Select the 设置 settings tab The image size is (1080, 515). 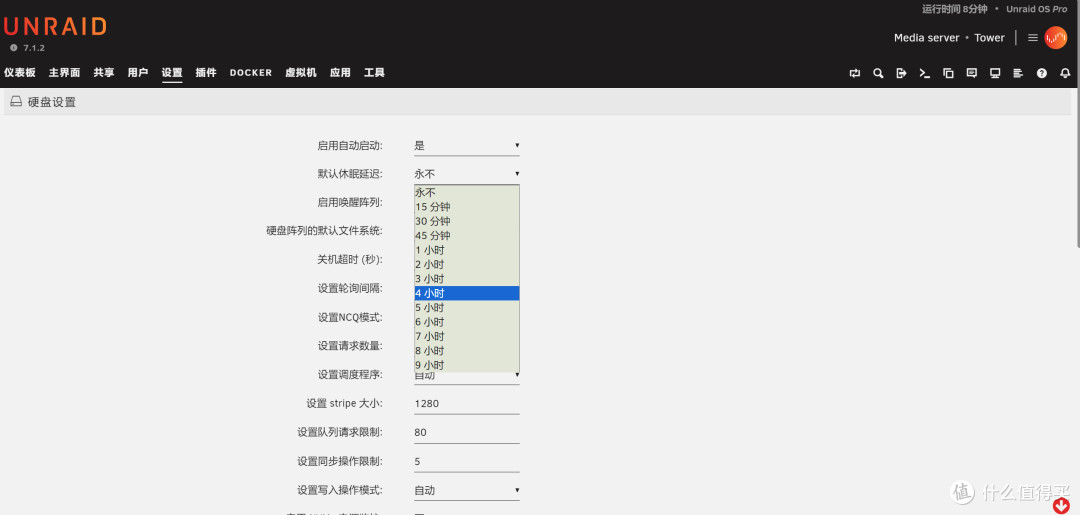172,72
